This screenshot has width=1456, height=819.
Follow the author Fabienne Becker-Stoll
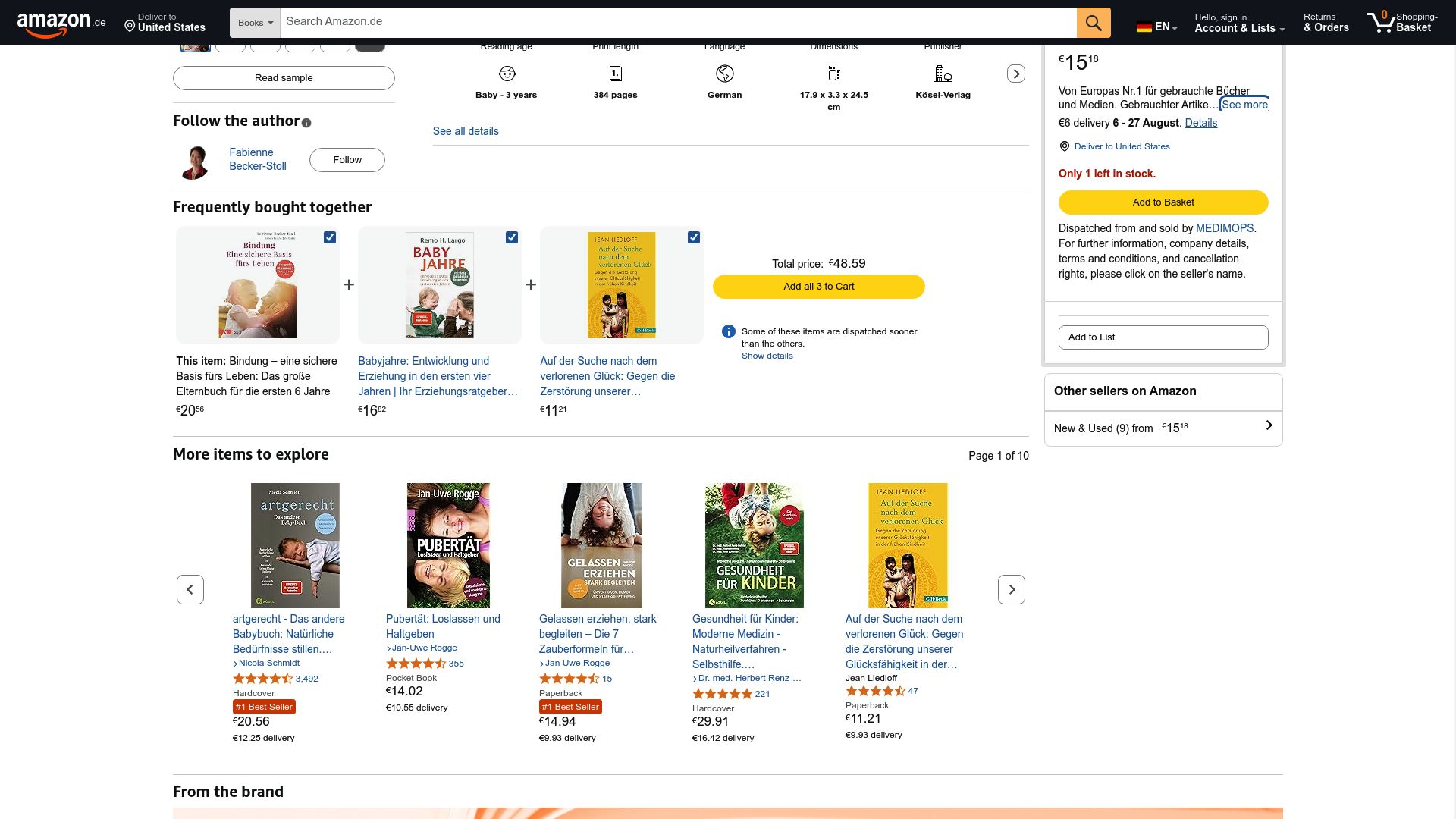(347, 160)
